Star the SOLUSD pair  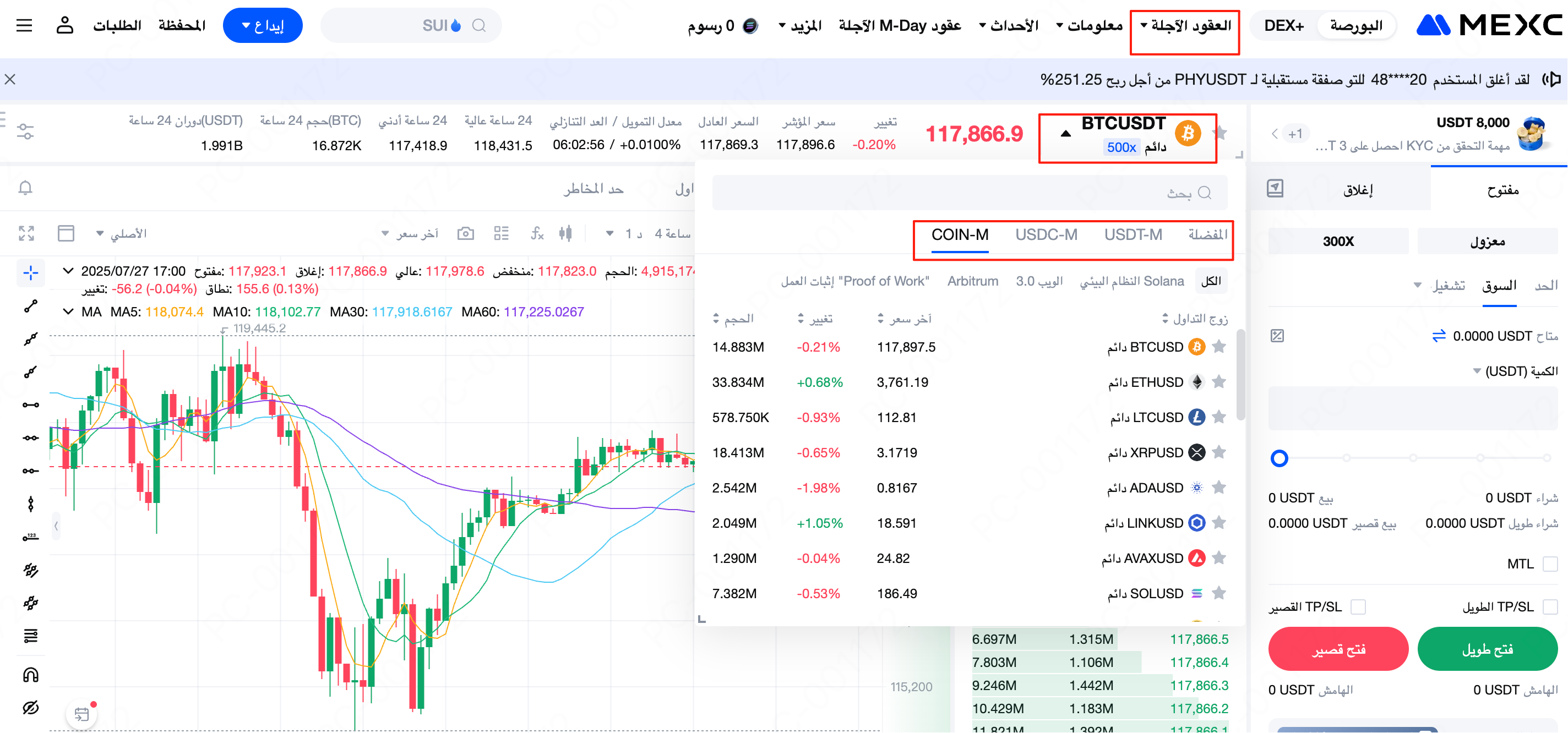point(1218,593)
